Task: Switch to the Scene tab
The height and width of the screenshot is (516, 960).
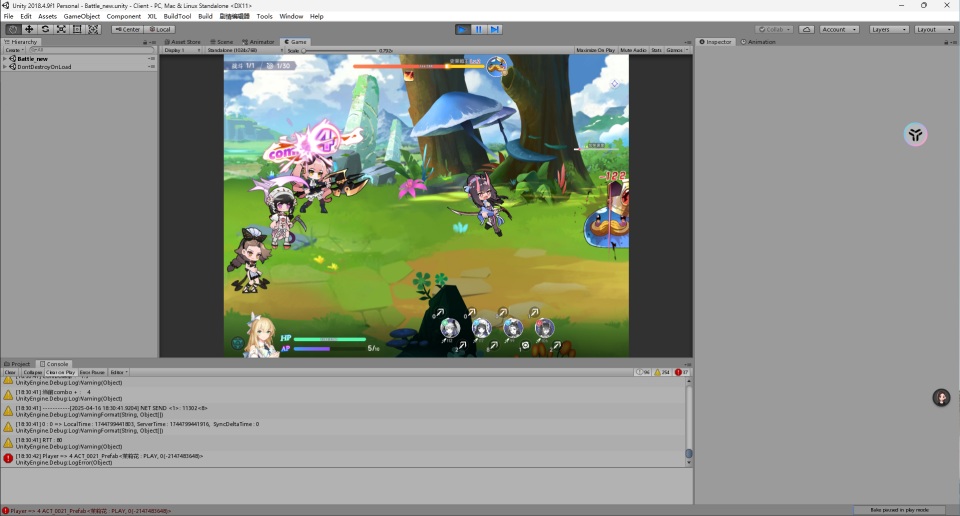Action: coord(222,42)
